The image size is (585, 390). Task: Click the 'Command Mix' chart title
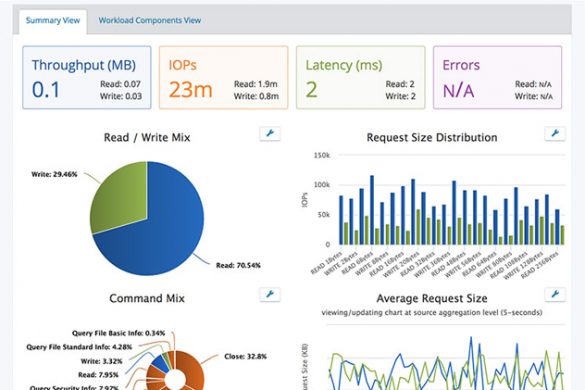click(147, 299)
